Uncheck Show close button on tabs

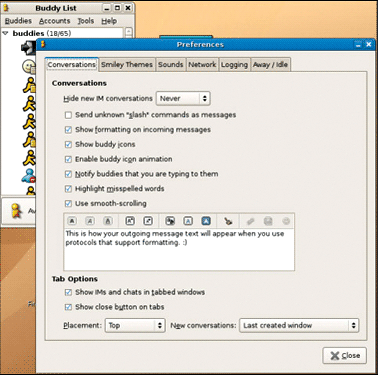click(68, 307)
